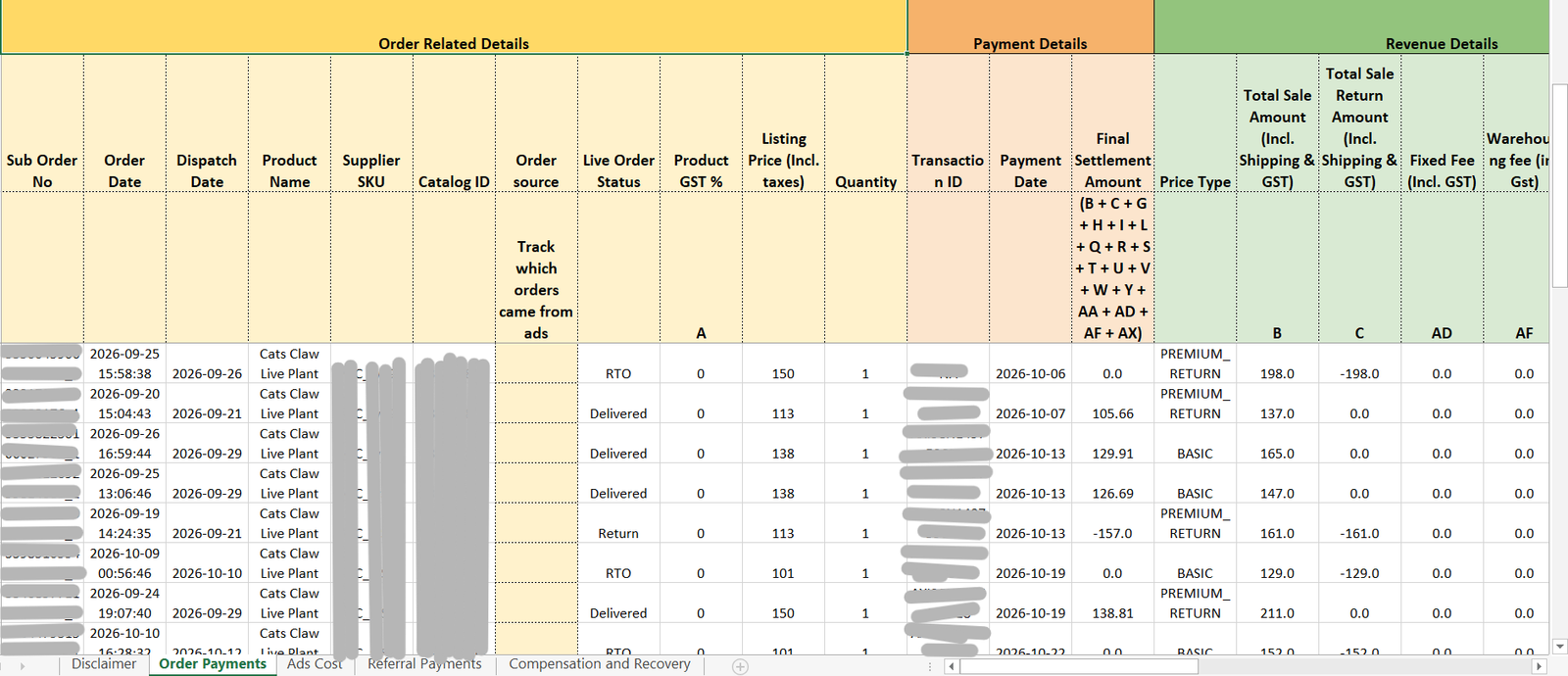The height and width of the screenshot is (676, 1568).
Task: Click the Sub Order No header cell
Action: click(42, 123)
